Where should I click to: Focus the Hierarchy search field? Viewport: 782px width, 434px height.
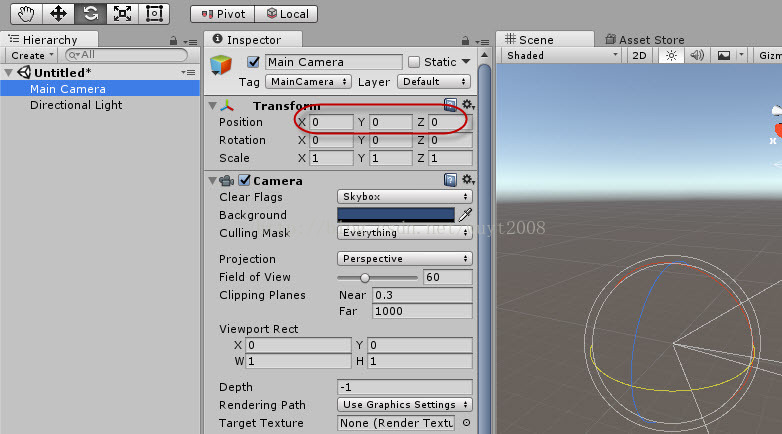click(127, 55)
